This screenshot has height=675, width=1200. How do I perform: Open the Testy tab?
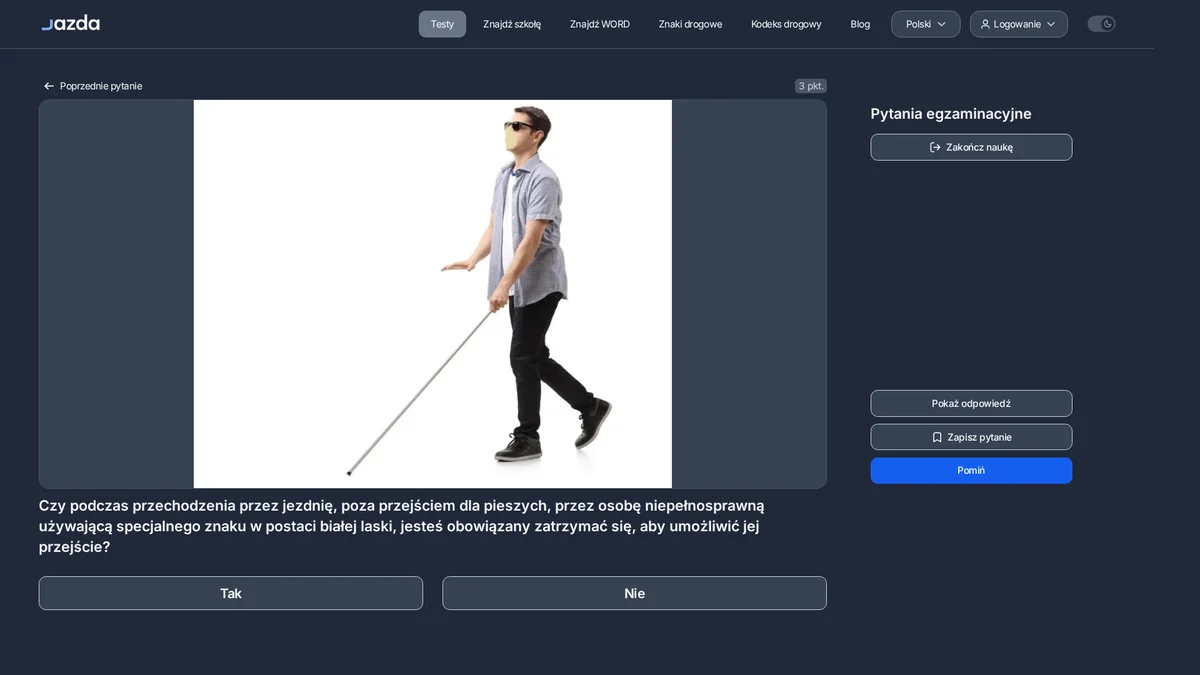[442, 24]
